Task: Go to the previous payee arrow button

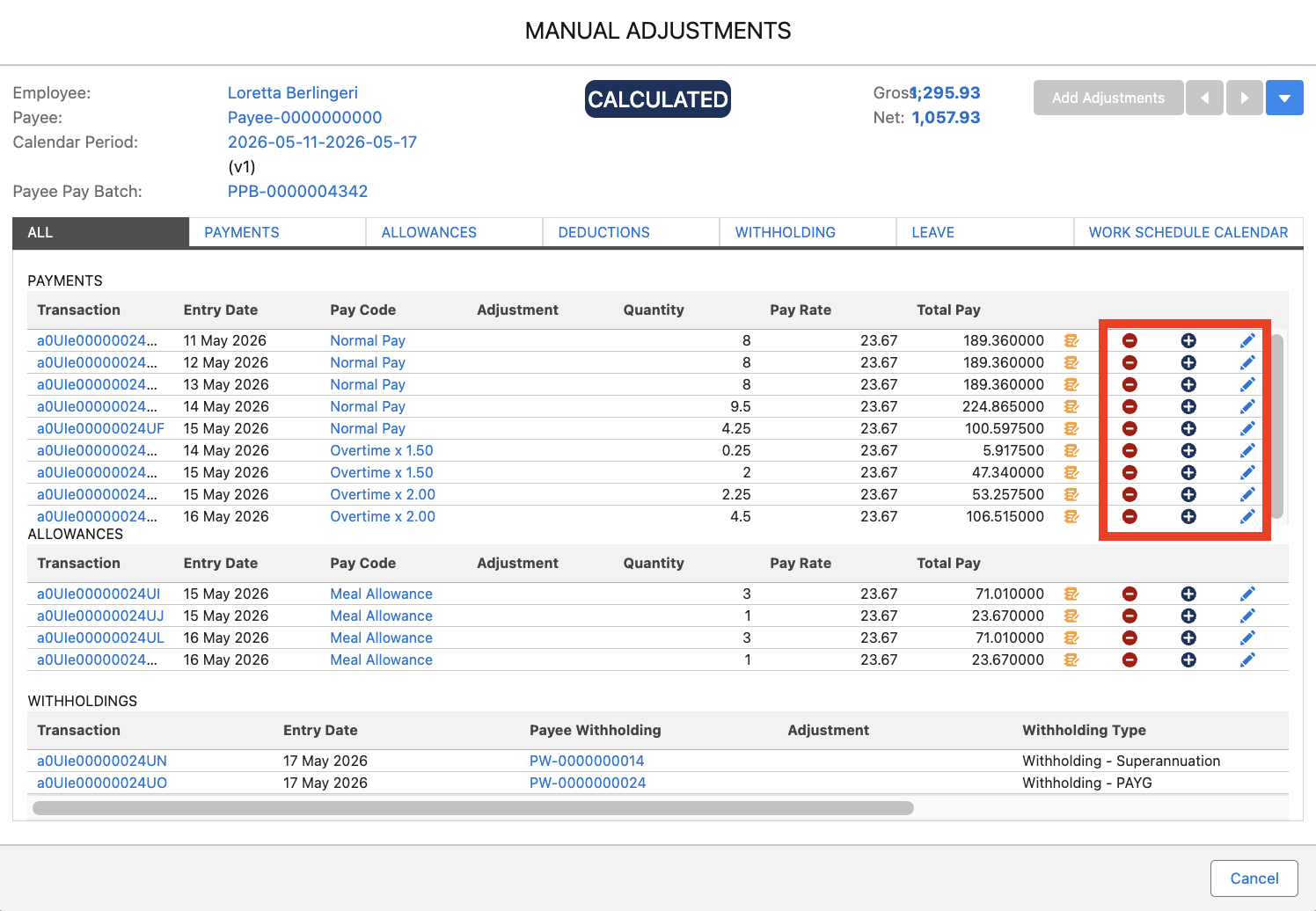Action: (1204, 98)
